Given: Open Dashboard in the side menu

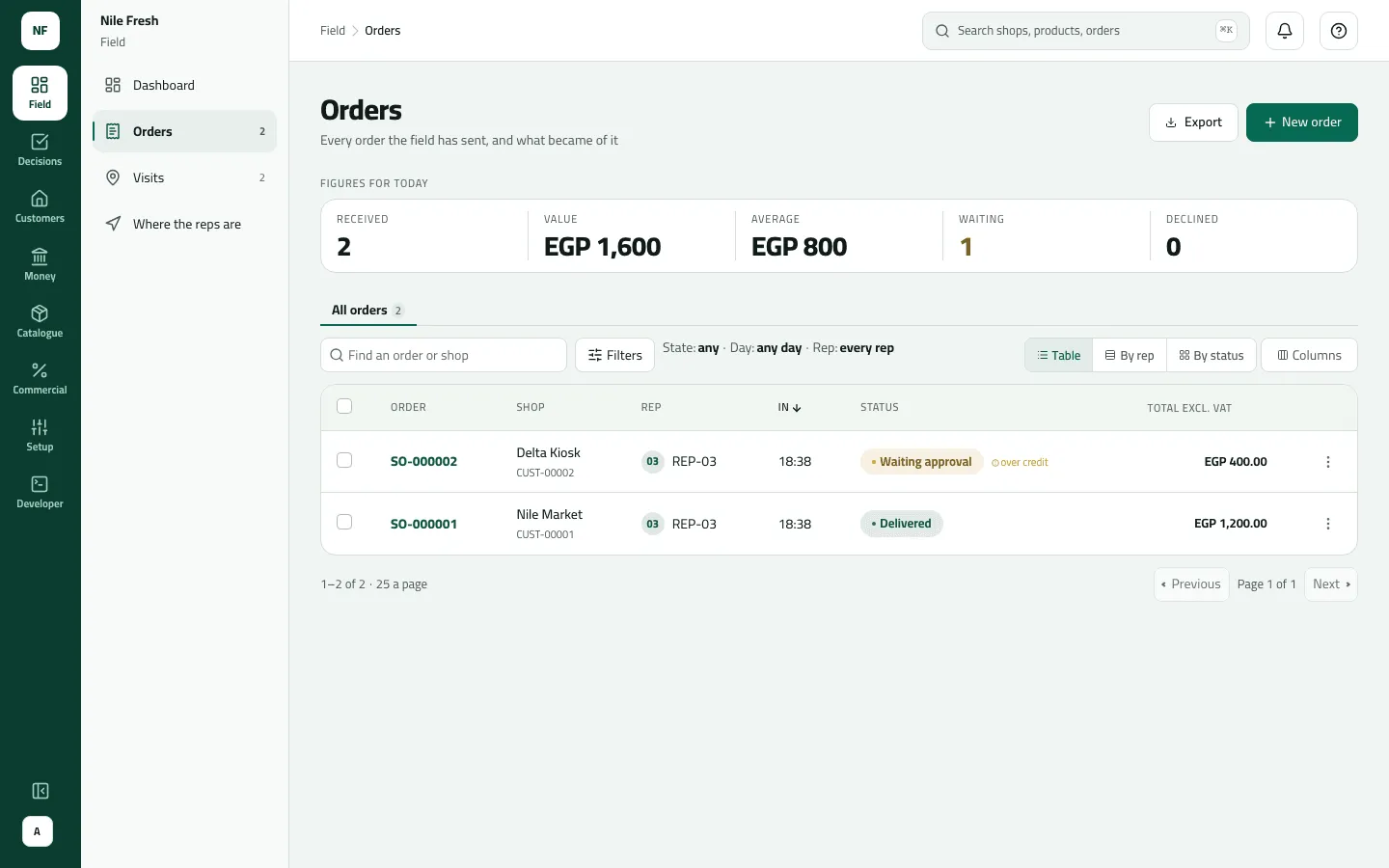Looking at the screenshot, I should point(184,85).
